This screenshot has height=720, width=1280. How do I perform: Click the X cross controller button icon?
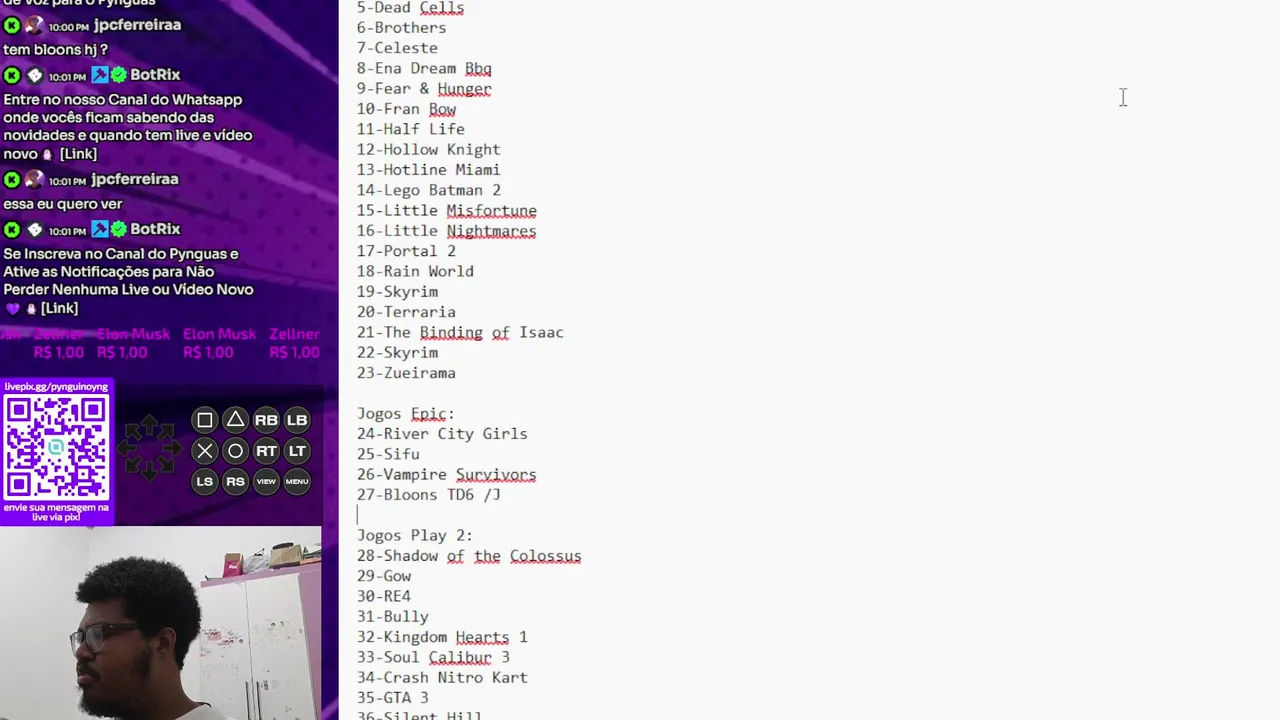205,451
